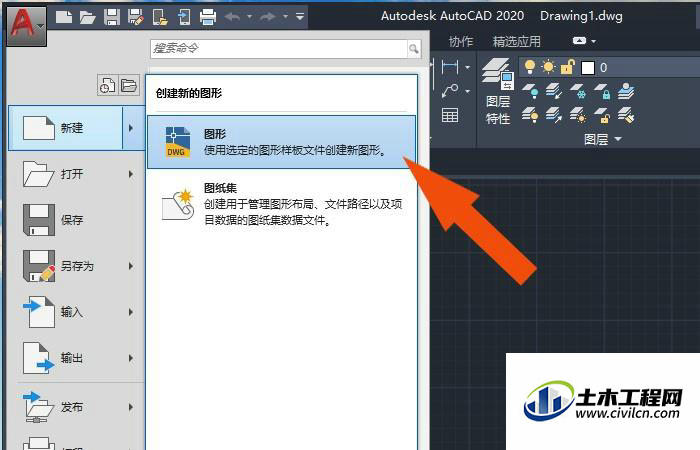Click the ribbon minimize toggle button
The height and width of the screenshot is (450, 700).
[579, 41]
